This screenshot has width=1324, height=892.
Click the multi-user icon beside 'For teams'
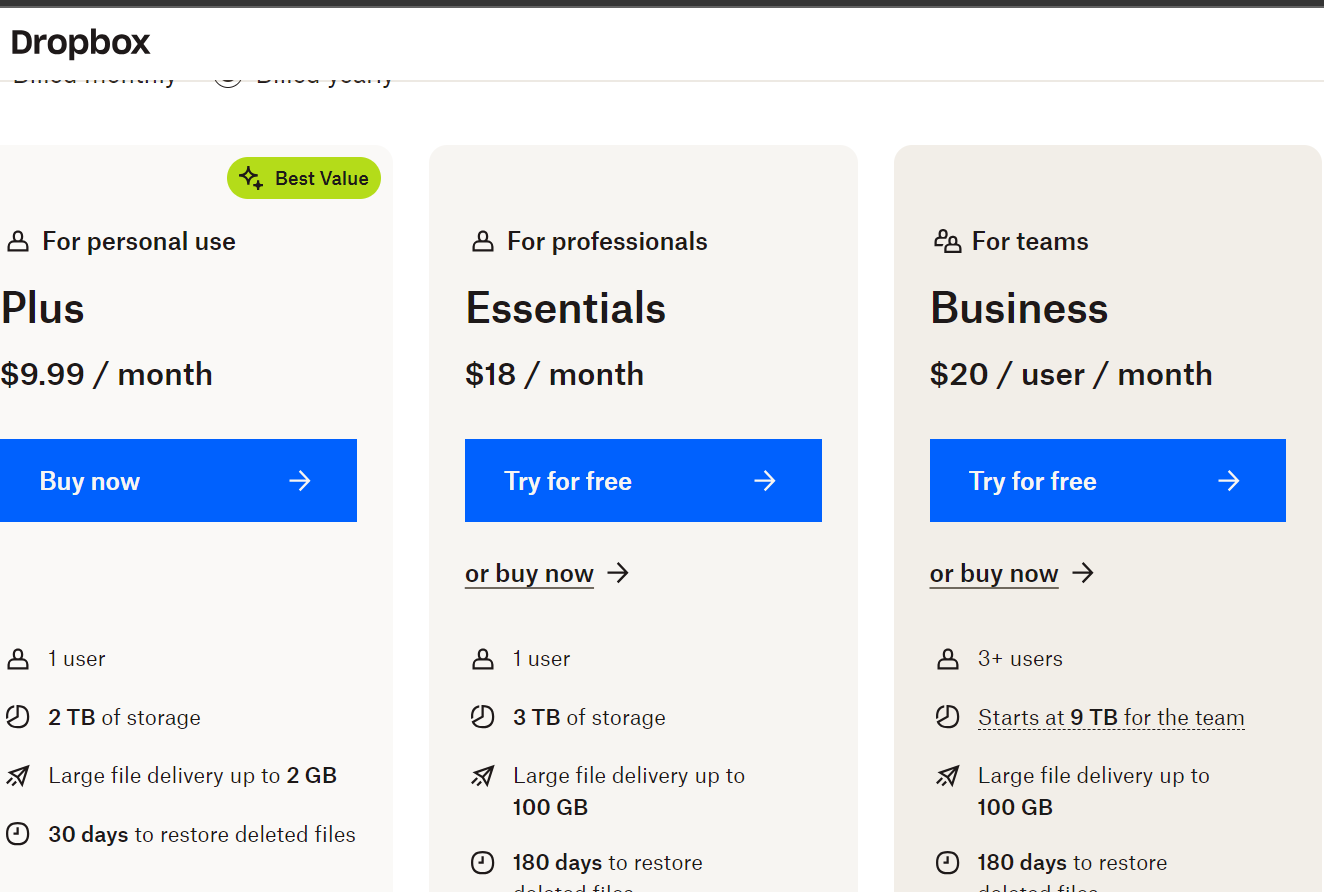pyautogui.click(x=947, y=240)
